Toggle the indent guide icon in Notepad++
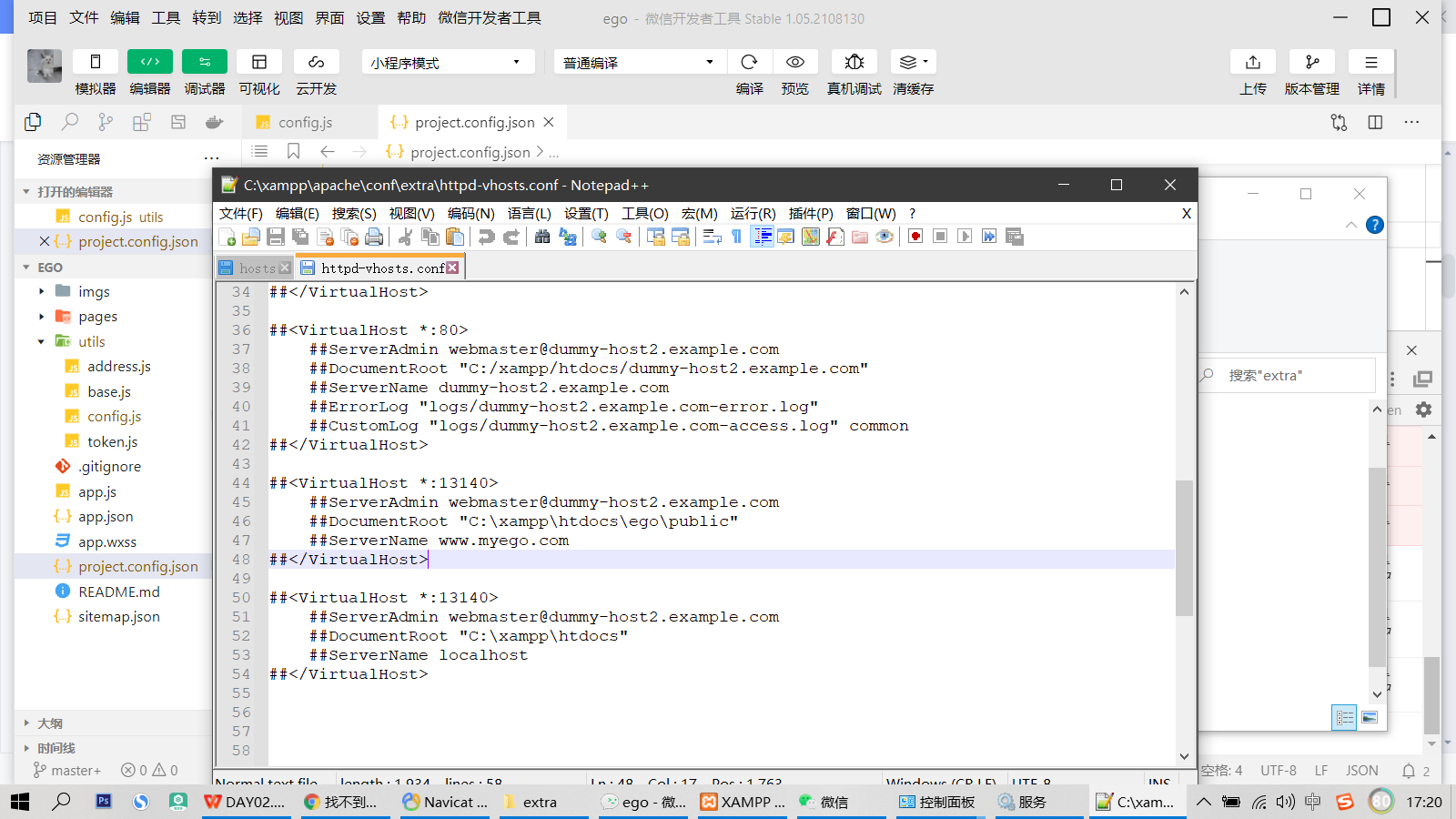 pyautogui.click(x=762, y=238)
